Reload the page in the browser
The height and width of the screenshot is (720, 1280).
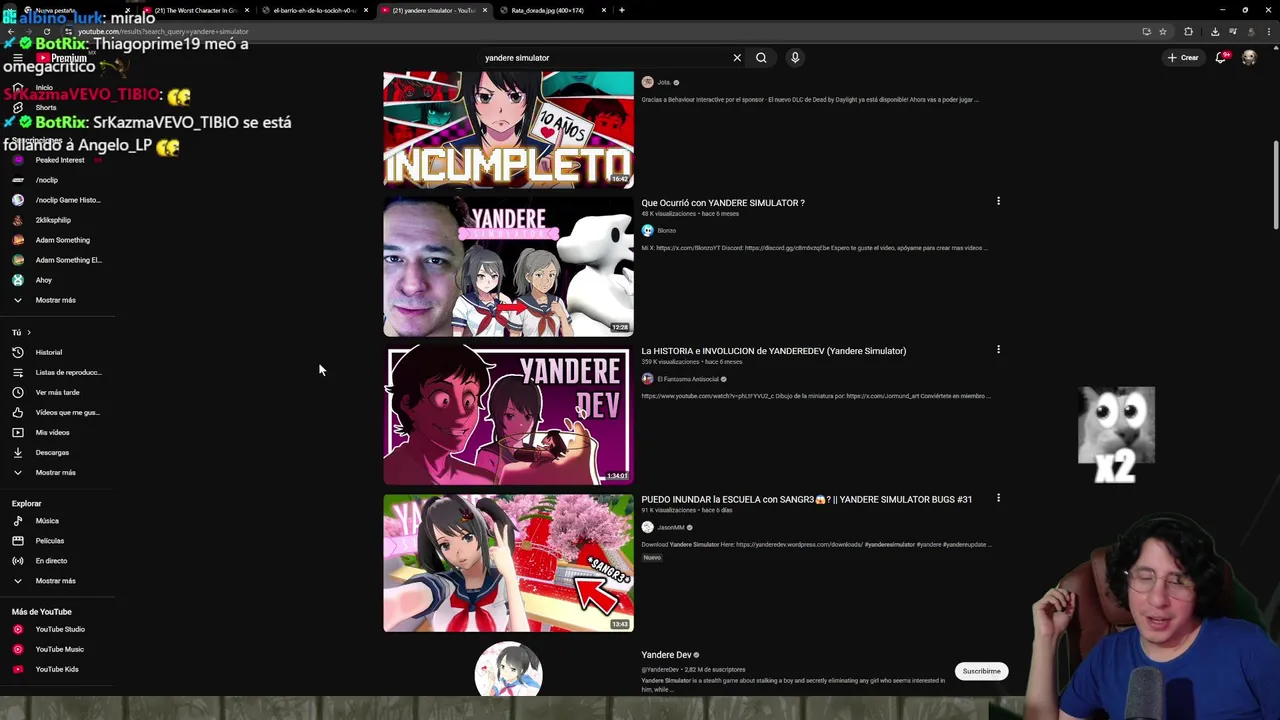click(x=46, y=31)
